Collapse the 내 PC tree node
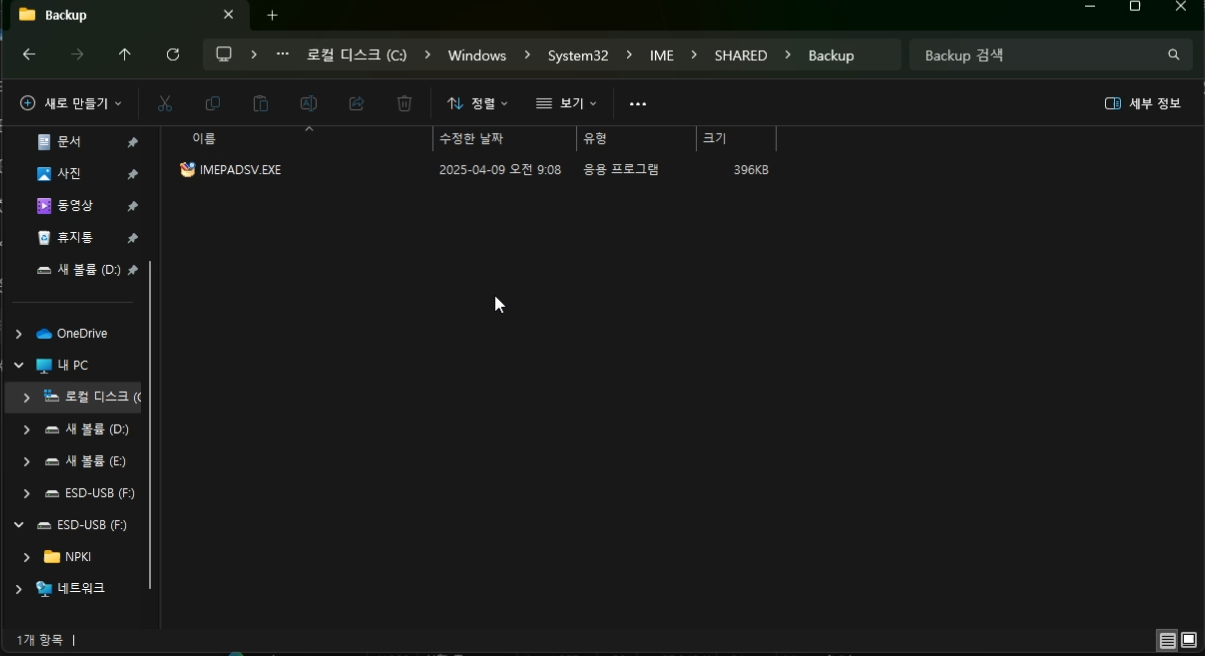1205x656 pixels. (18, 366)
